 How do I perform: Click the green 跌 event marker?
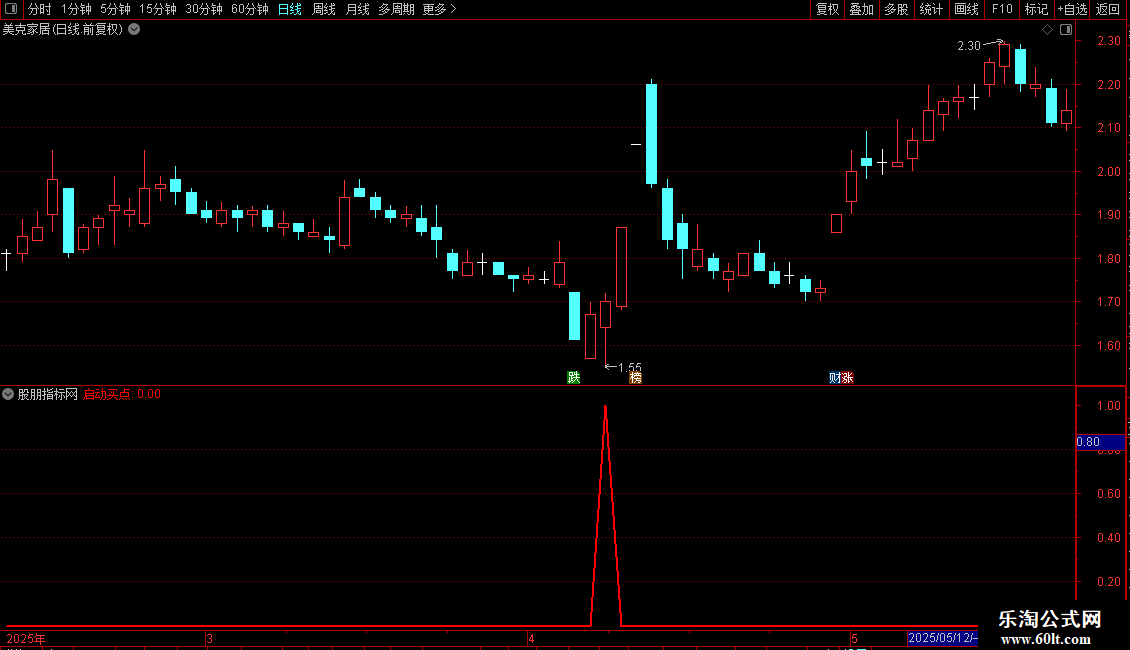pos(574,378)
